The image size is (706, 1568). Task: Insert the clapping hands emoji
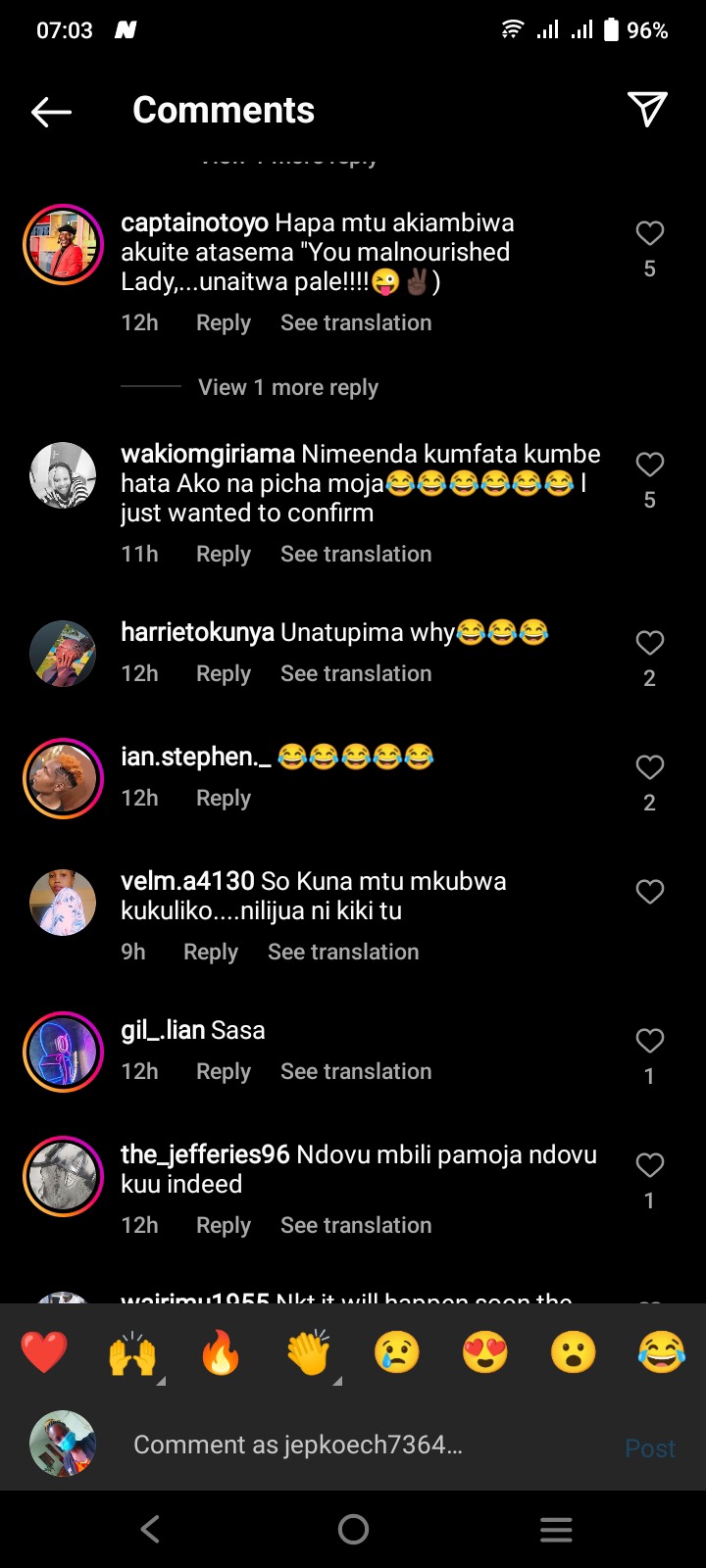309,1352
